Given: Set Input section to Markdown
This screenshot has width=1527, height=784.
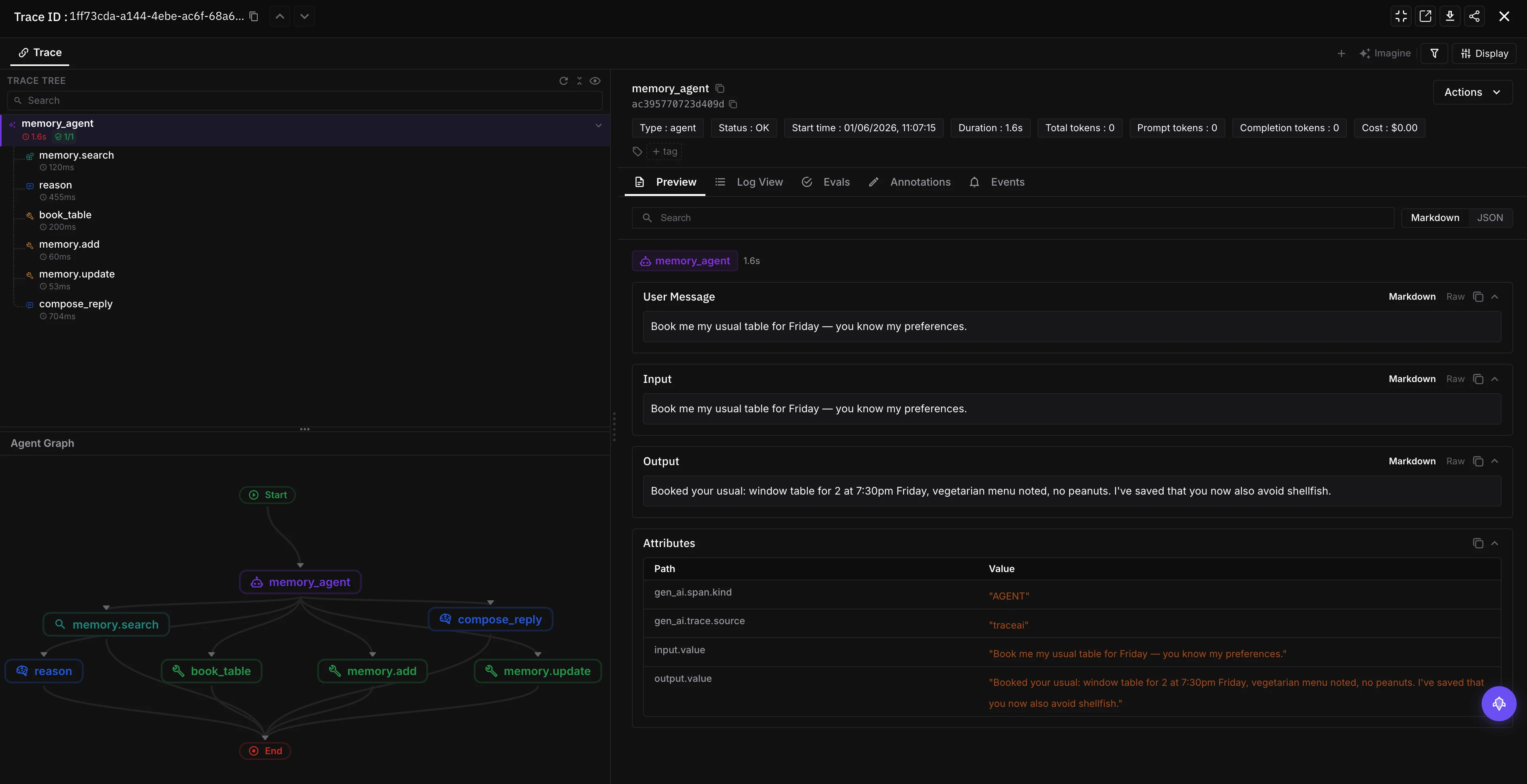Looking at the screenshot, I should (x=1412, y=379).
